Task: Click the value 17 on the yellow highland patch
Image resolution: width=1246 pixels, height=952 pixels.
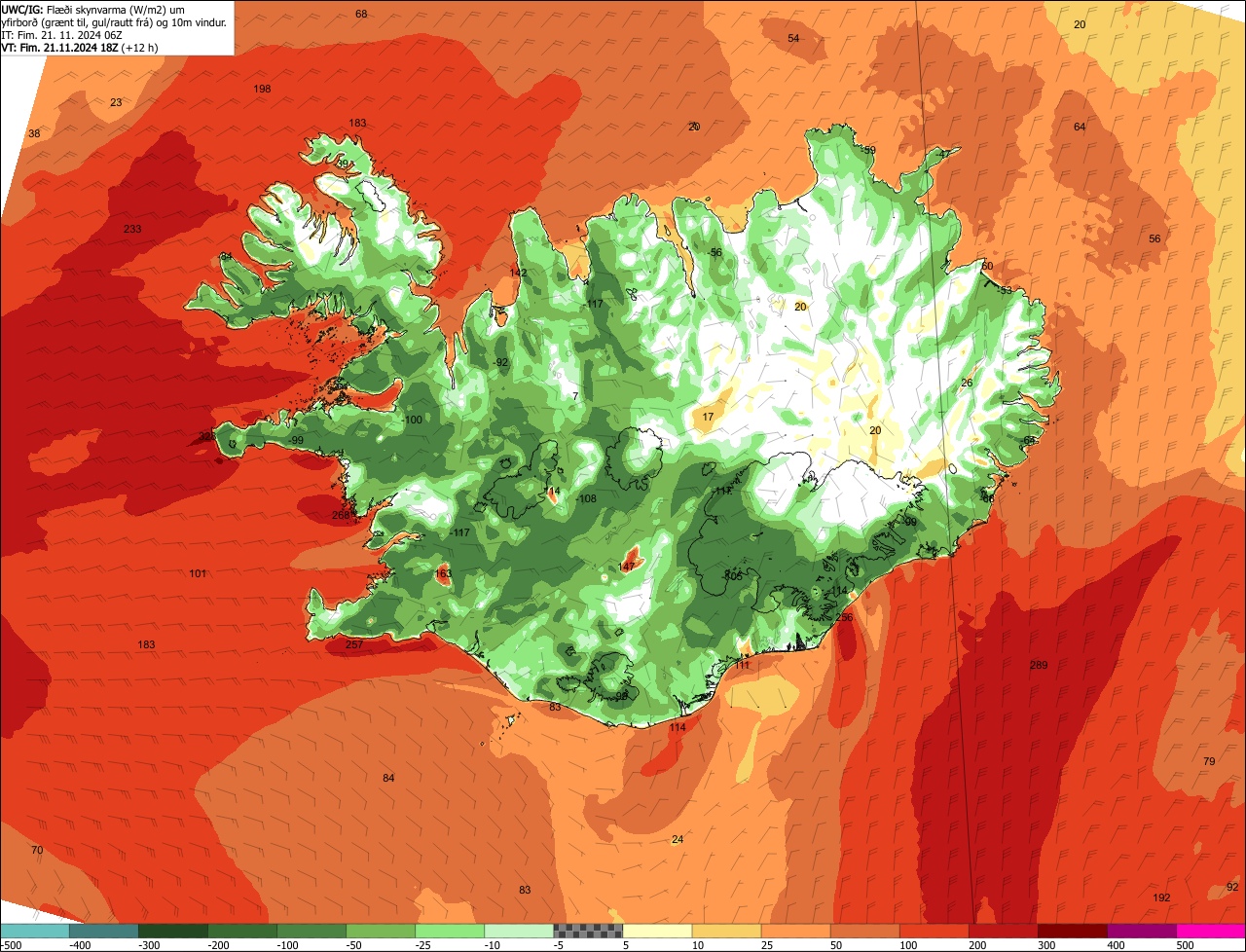Action: tap(708, 417)
